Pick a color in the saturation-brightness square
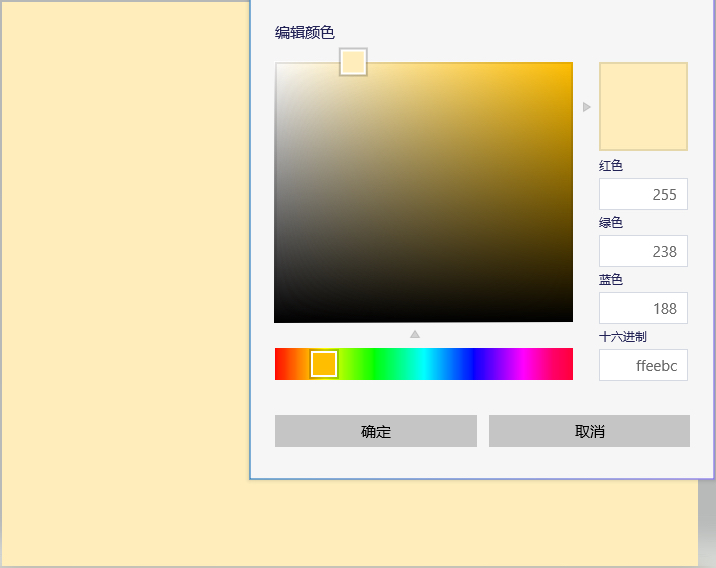 (423, 192)
